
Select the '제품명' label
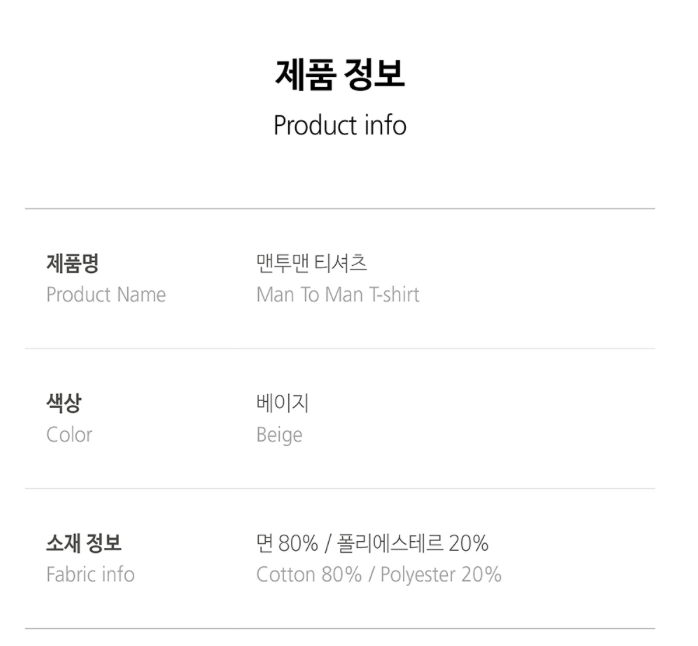tap(72, 264)
